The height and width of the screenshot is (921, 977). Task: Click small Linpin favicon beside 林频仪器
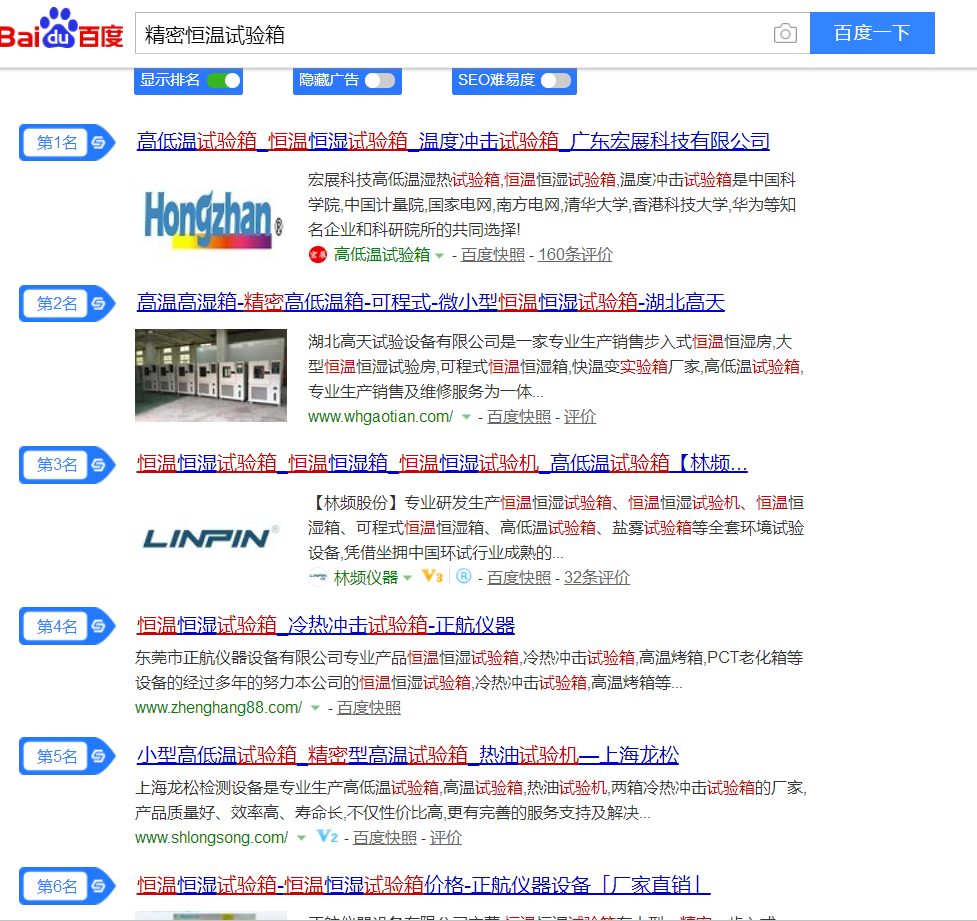coord(318,577)
